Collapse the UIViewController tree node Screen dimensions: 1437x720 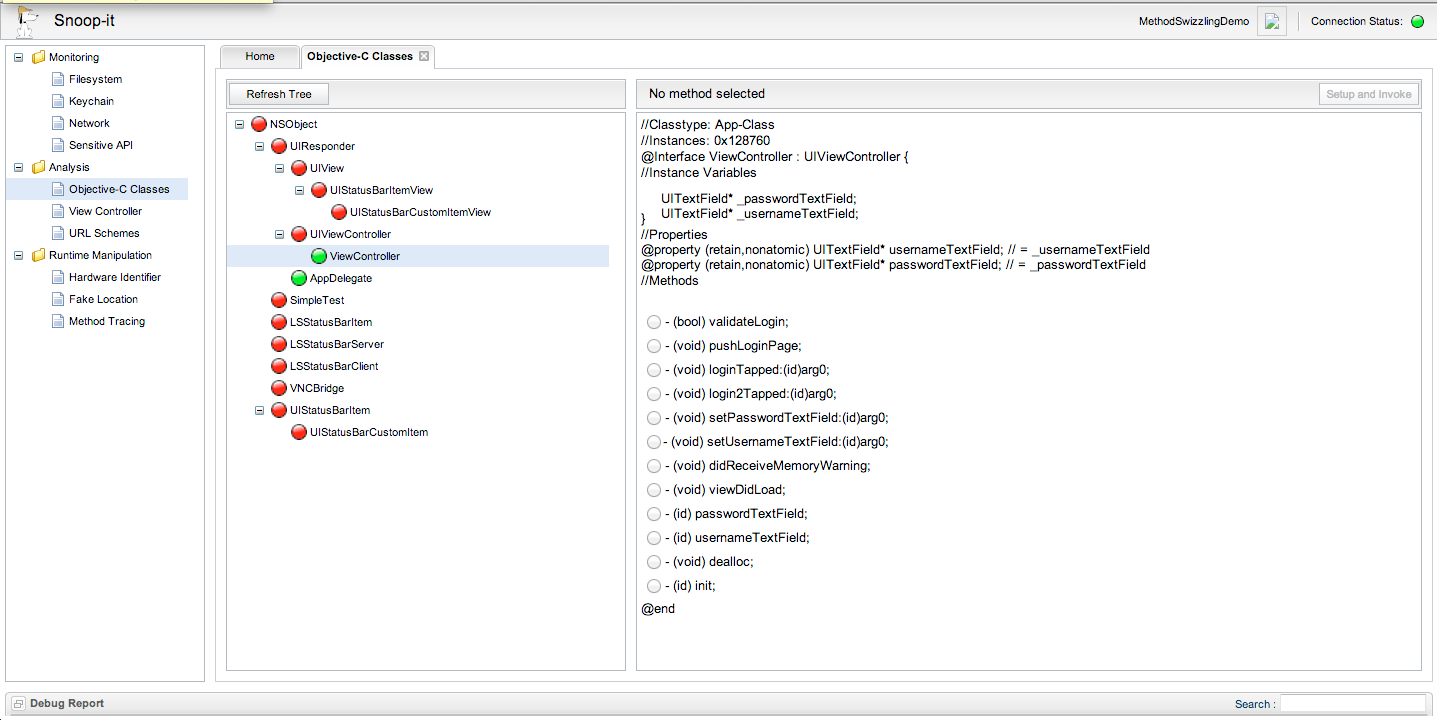pos(279,234)
